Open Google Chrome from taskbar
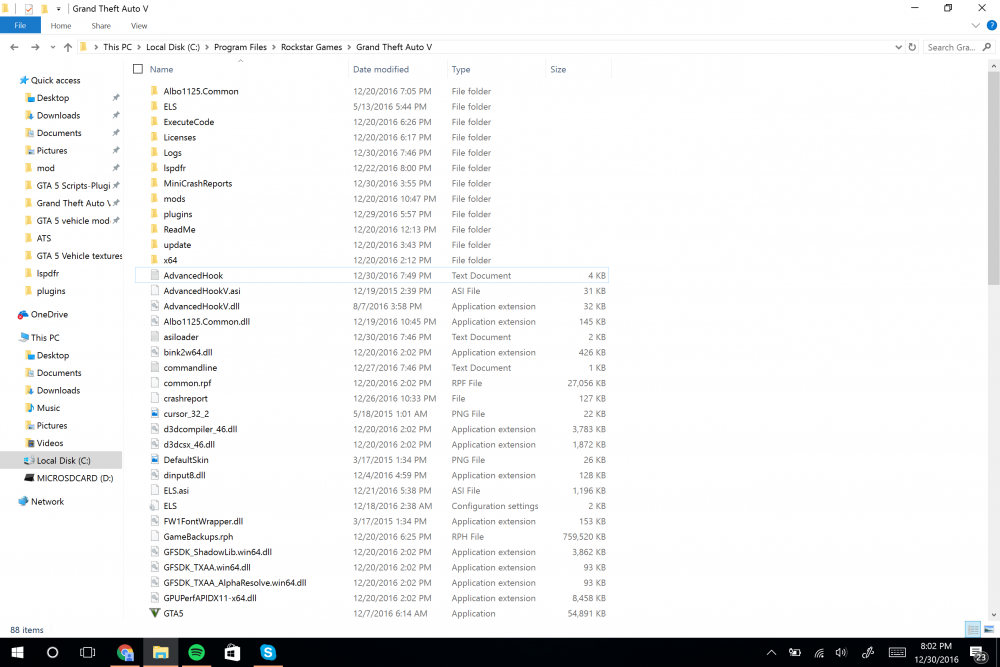1000x667 pixels. (x=125, y=652)
